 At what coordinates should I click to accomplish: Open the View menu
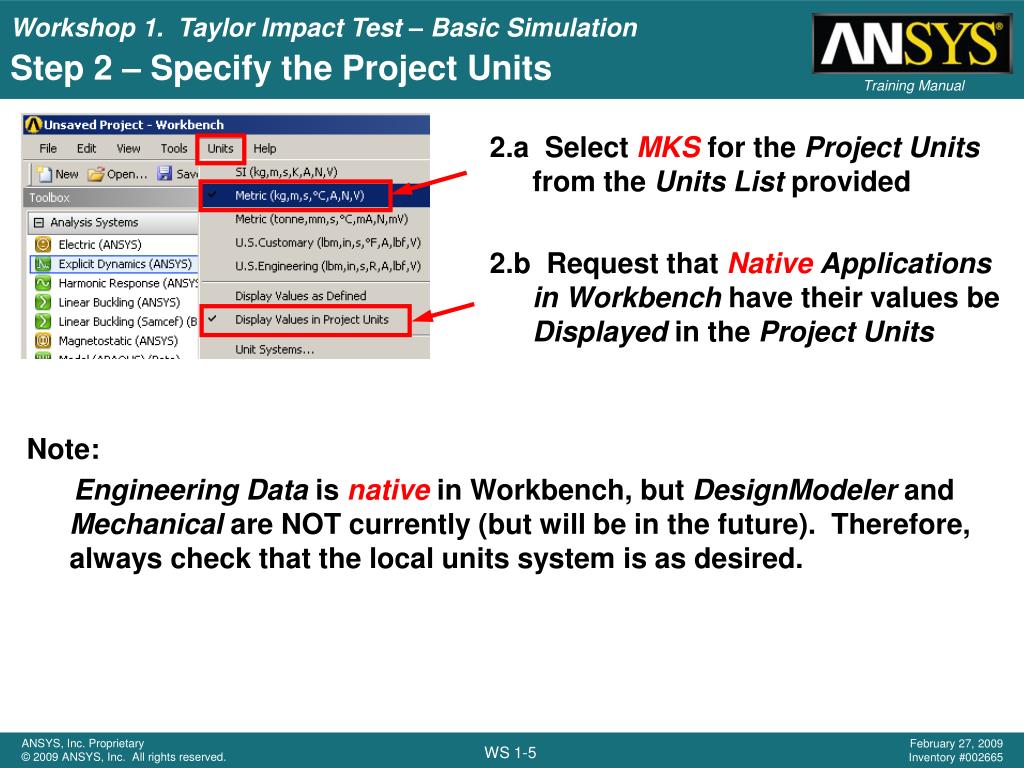click(128, 148)
